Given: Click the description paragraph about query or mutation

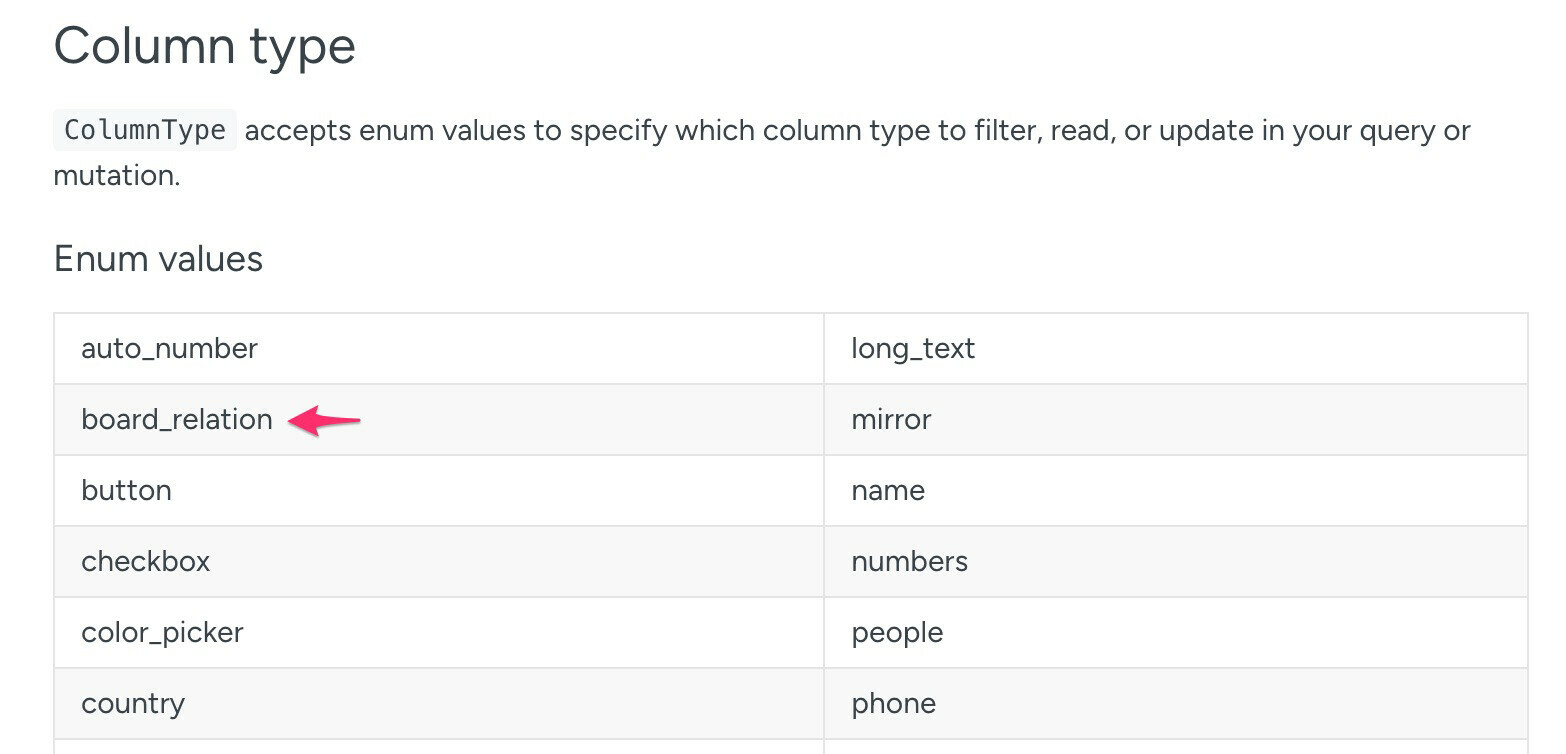Looking at the screenshot, I should click(x=762, y=152).
